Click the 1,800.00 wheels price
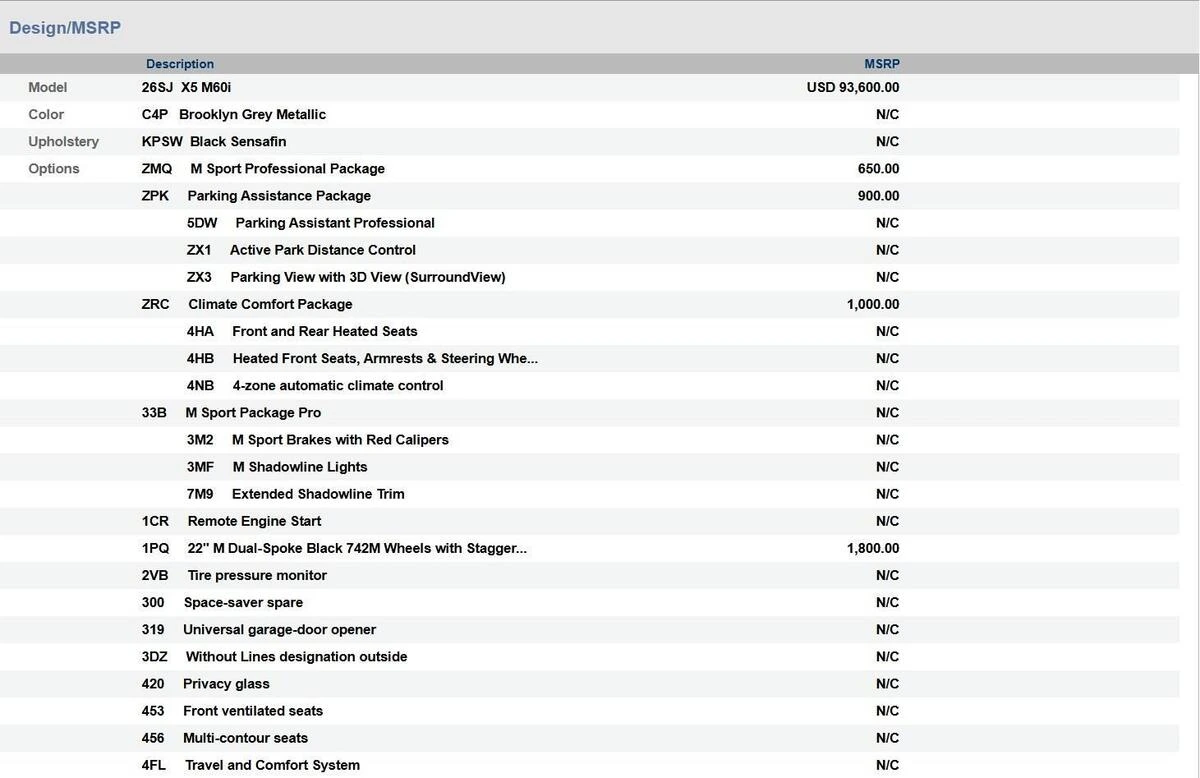This screenshot has width=1200, height=778. click(x=872, y=548)
